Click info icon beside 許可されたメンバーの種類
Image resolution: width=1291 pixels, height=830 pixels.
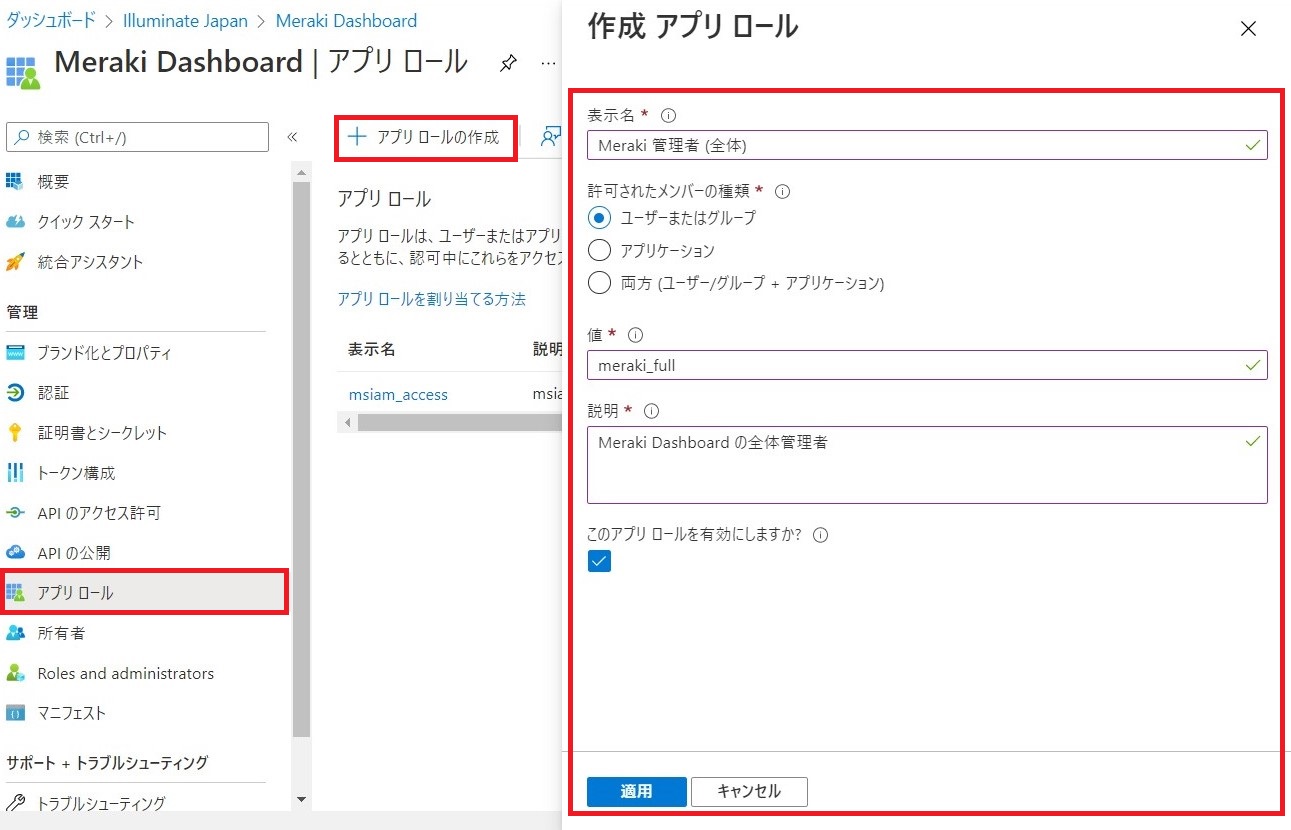[x=783, y=191]
